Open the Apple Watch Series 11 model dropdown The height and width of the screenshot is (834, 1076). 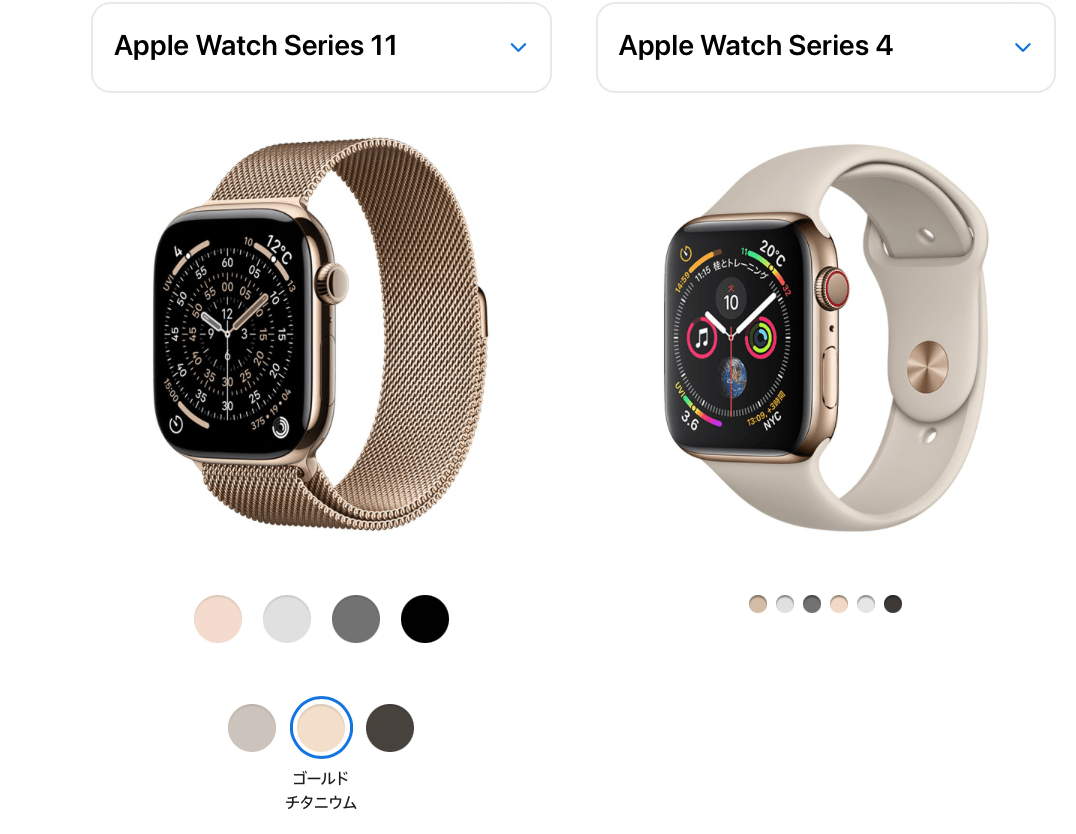point(321,47)
